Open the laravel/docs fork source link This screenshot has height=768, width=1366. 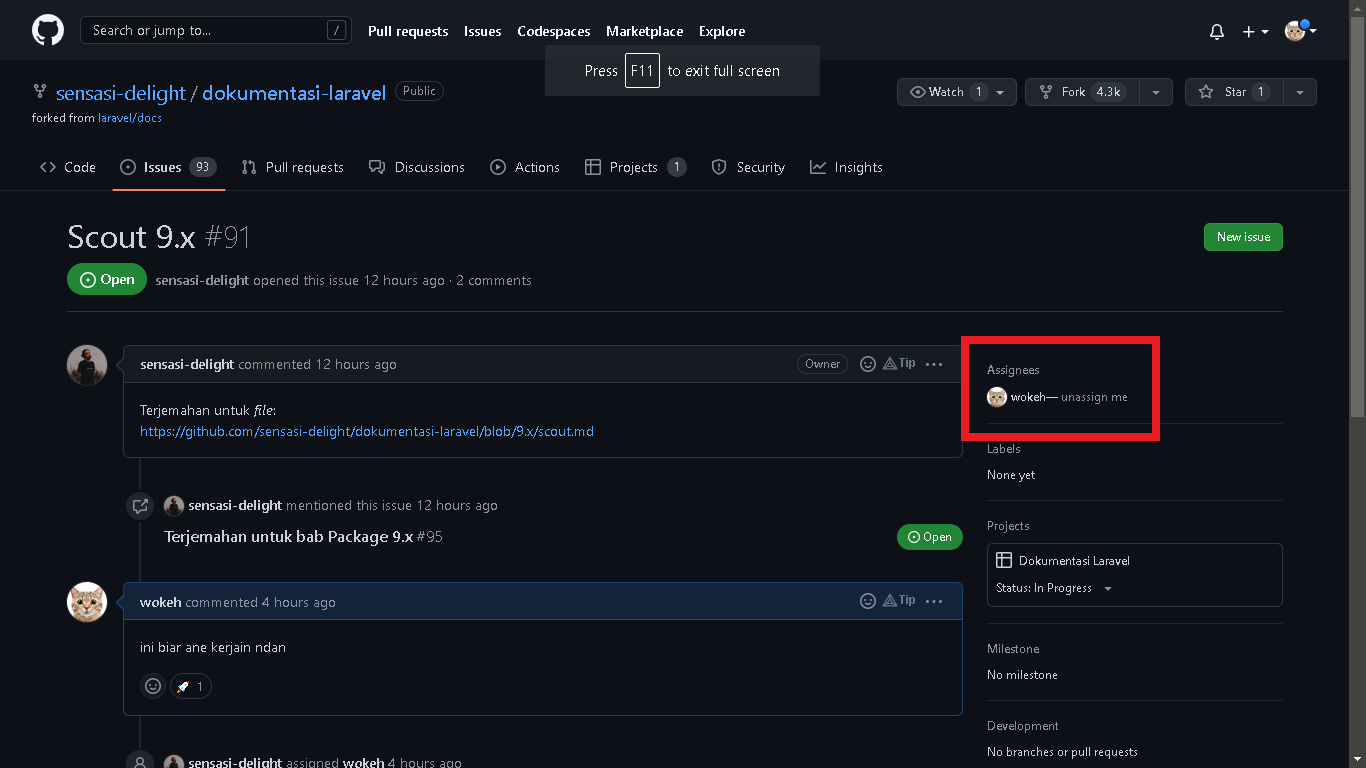point(130,118)
